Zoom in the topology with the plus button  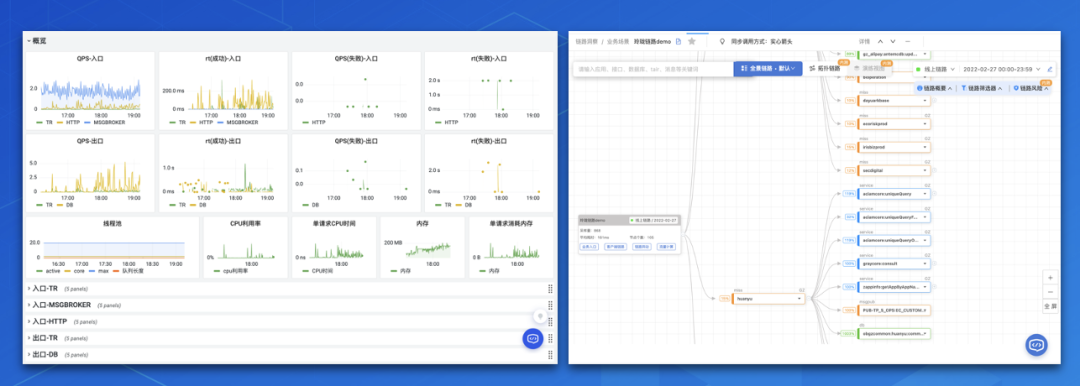coord(1050,277)
